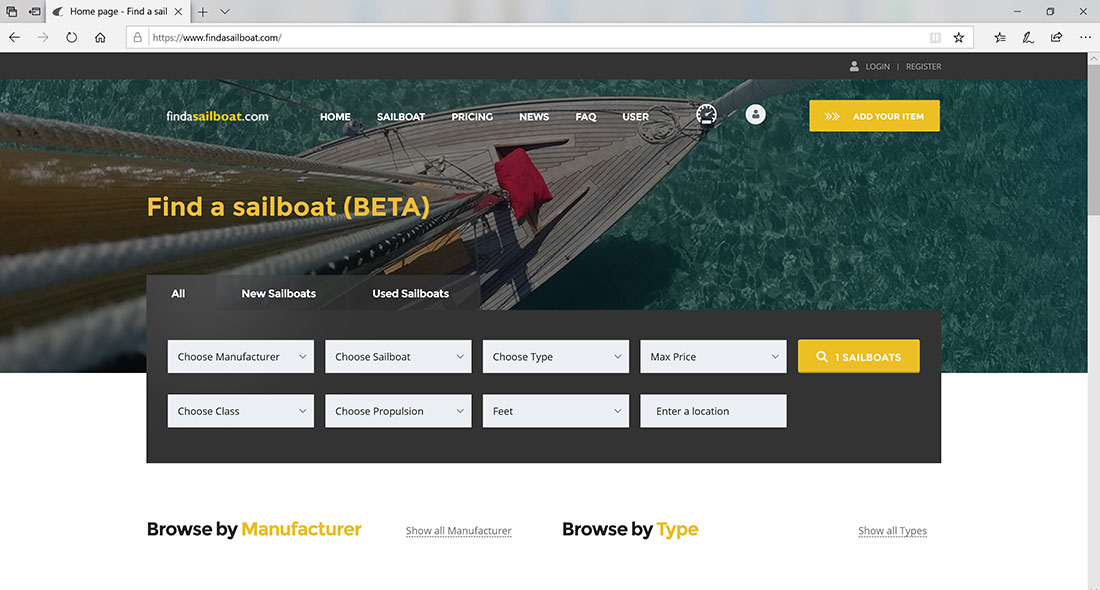Click the padlock site security icon
This screenshot has height=590, width=1100.
tap(138, 37)
